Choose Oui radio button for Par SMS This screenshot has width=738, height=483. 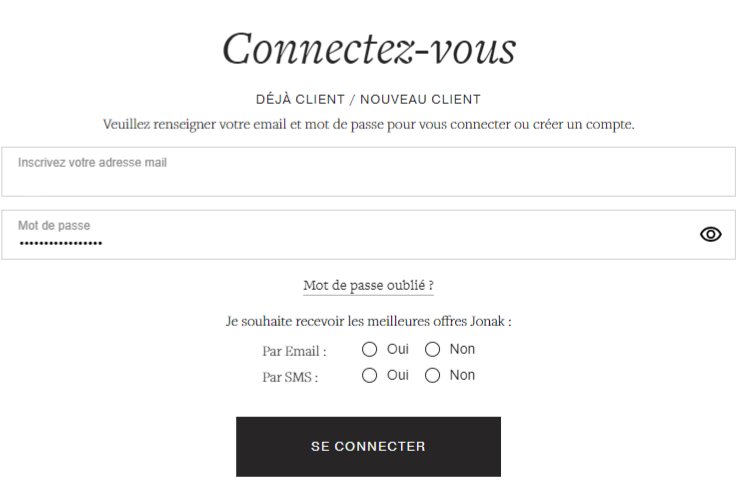coord(369,376)
